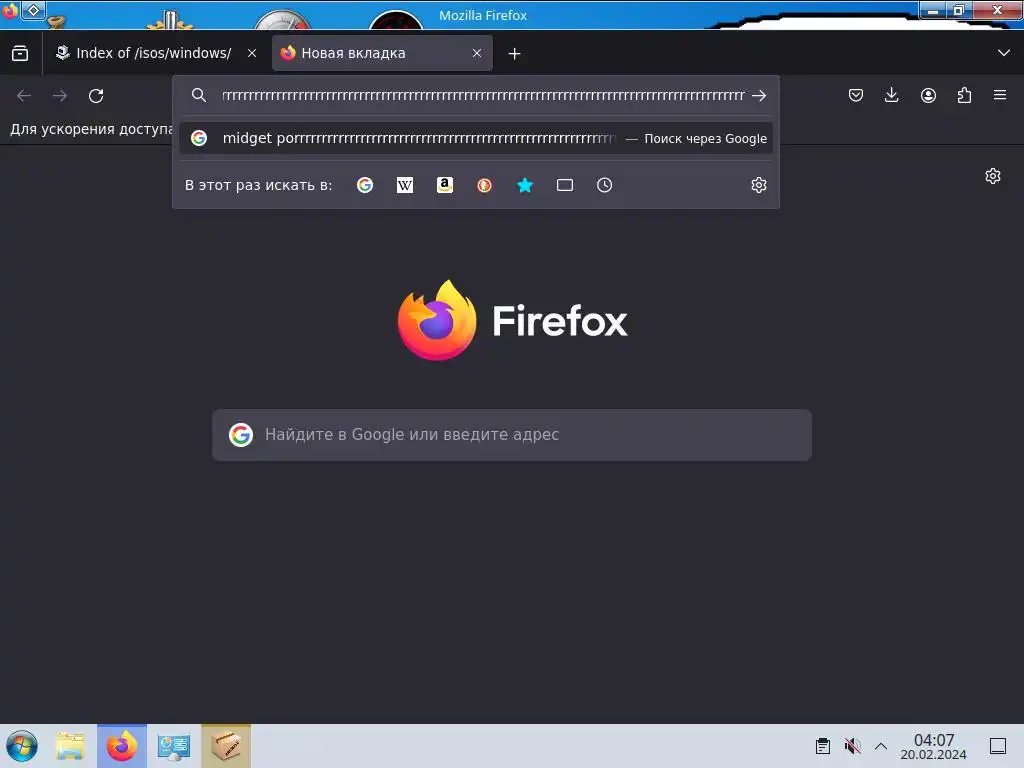Click Firefox icon in the taskbar
This screenshot has height=768, width=1024.
point(122,746)
